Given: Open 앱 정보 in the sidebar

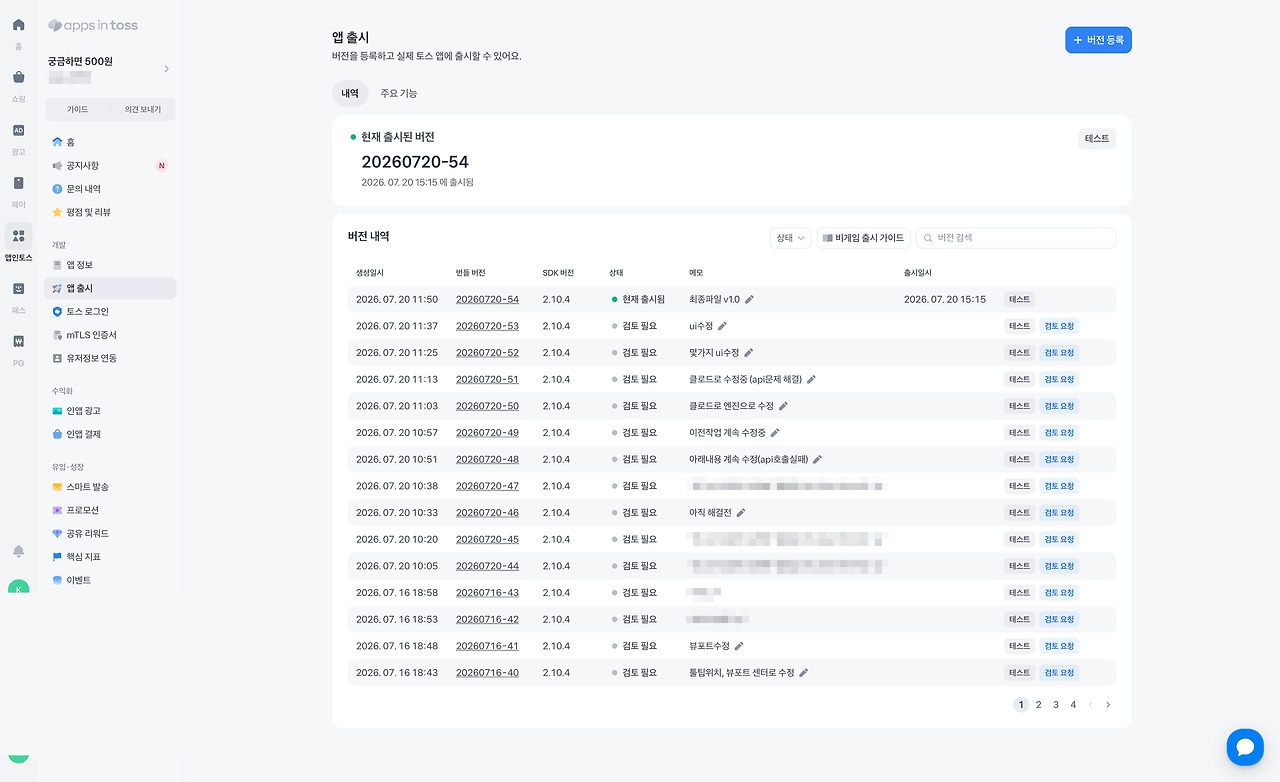Looking at the screenshot, I should (110, 265).
